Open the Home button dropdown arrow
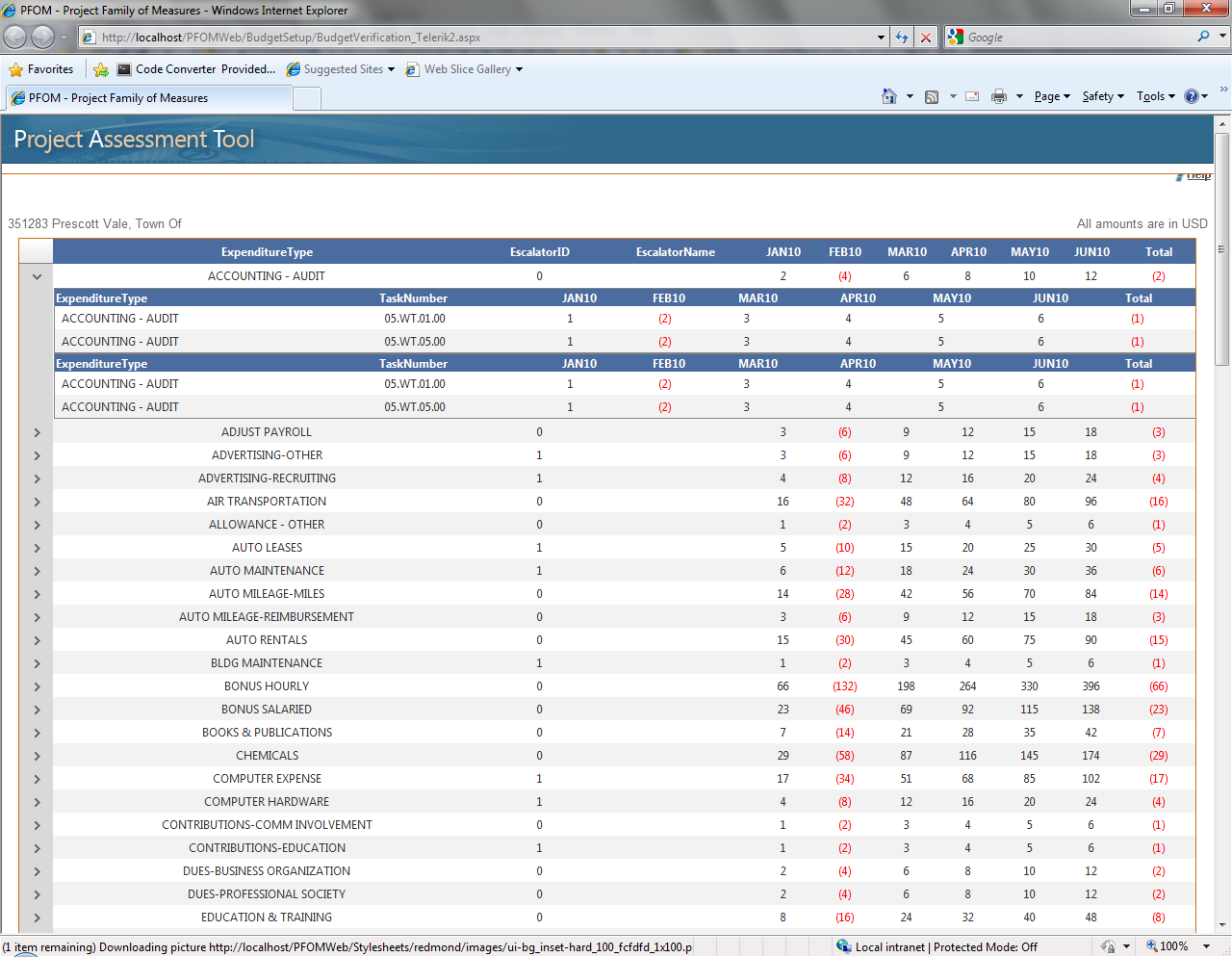Viewport: 1232px width, 957px height. tap(910, 96)
